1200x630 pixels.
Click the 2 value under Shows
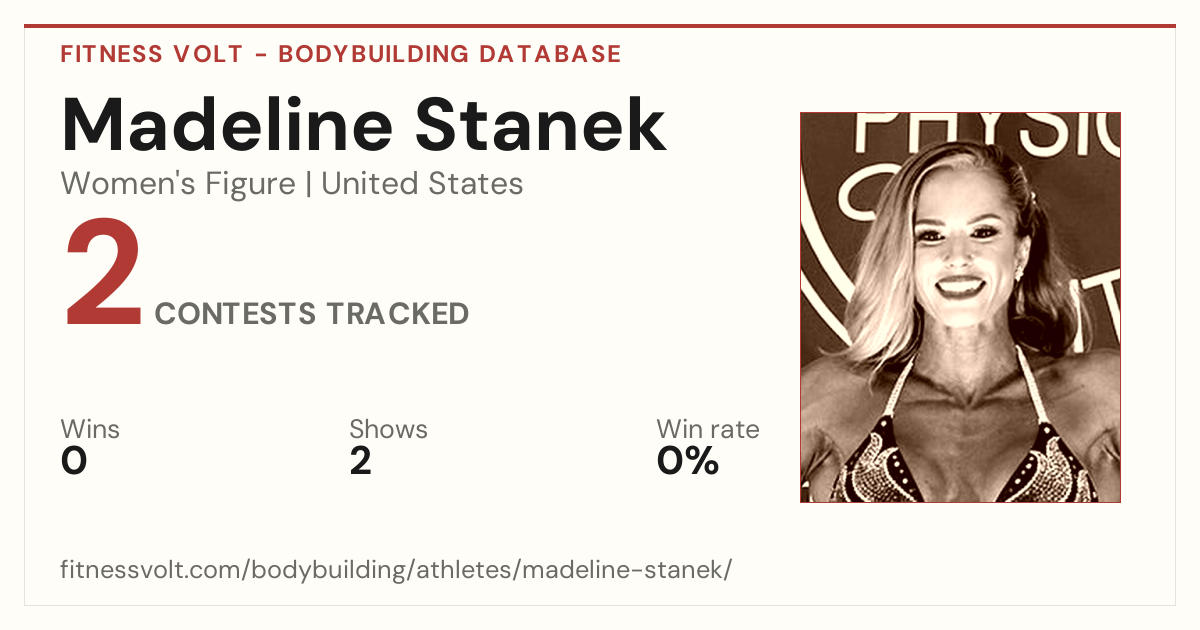[361, 461]
